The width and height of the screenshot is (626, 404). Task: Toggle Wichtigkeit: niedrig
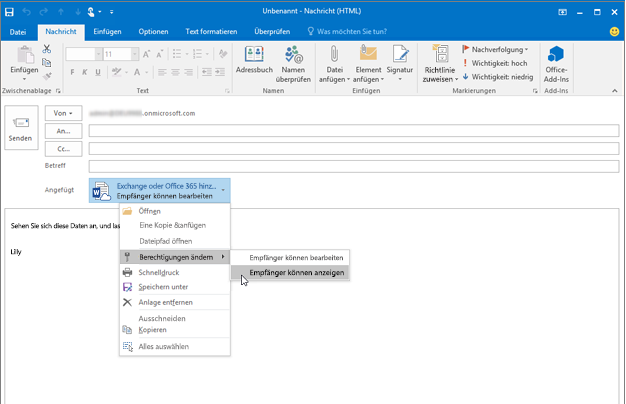501,76
